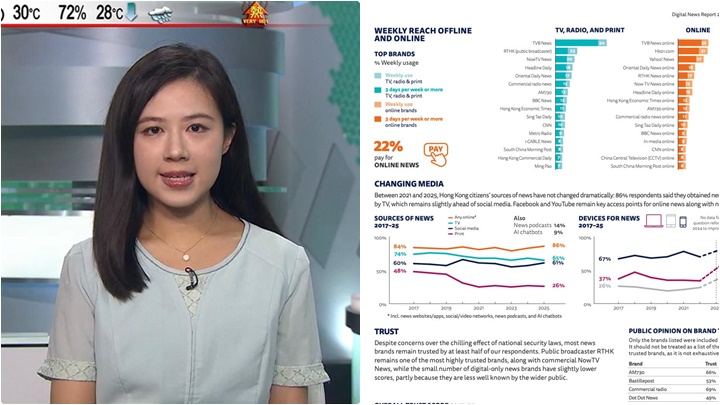Viewport: 720px width, 405px height.
Task: Click the 'SOURCES OF NEWS 2017–25' chart title
Action: (404, 222)
